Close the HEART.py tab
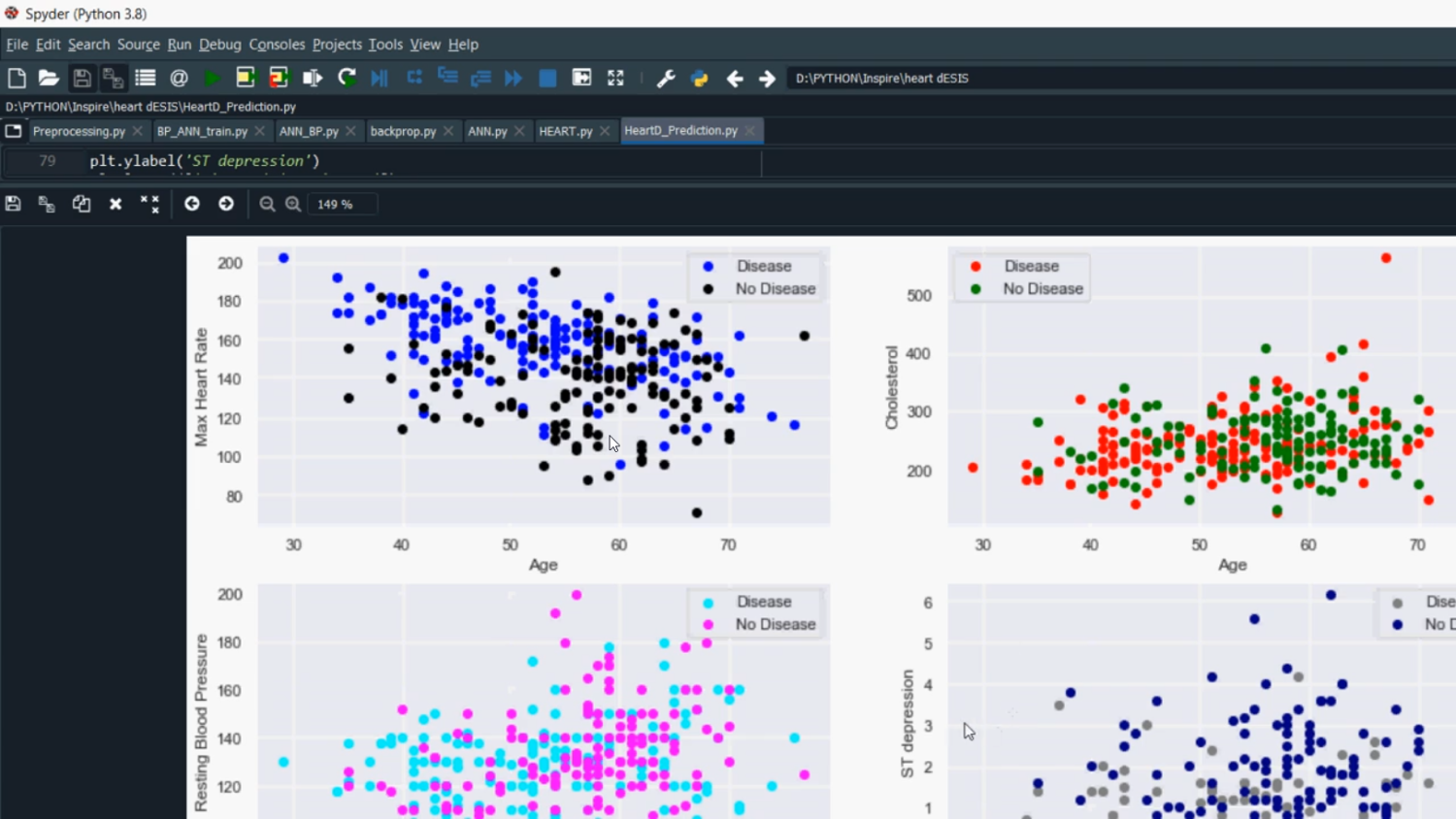Viewport: 1456px width, 819px height. click(605, 131)
